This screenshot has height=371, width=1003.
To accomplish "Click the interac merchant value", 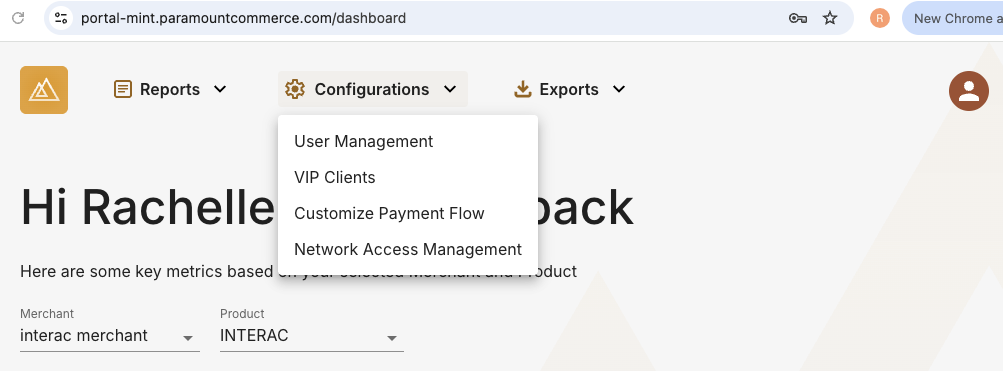I will coord(84,335).
